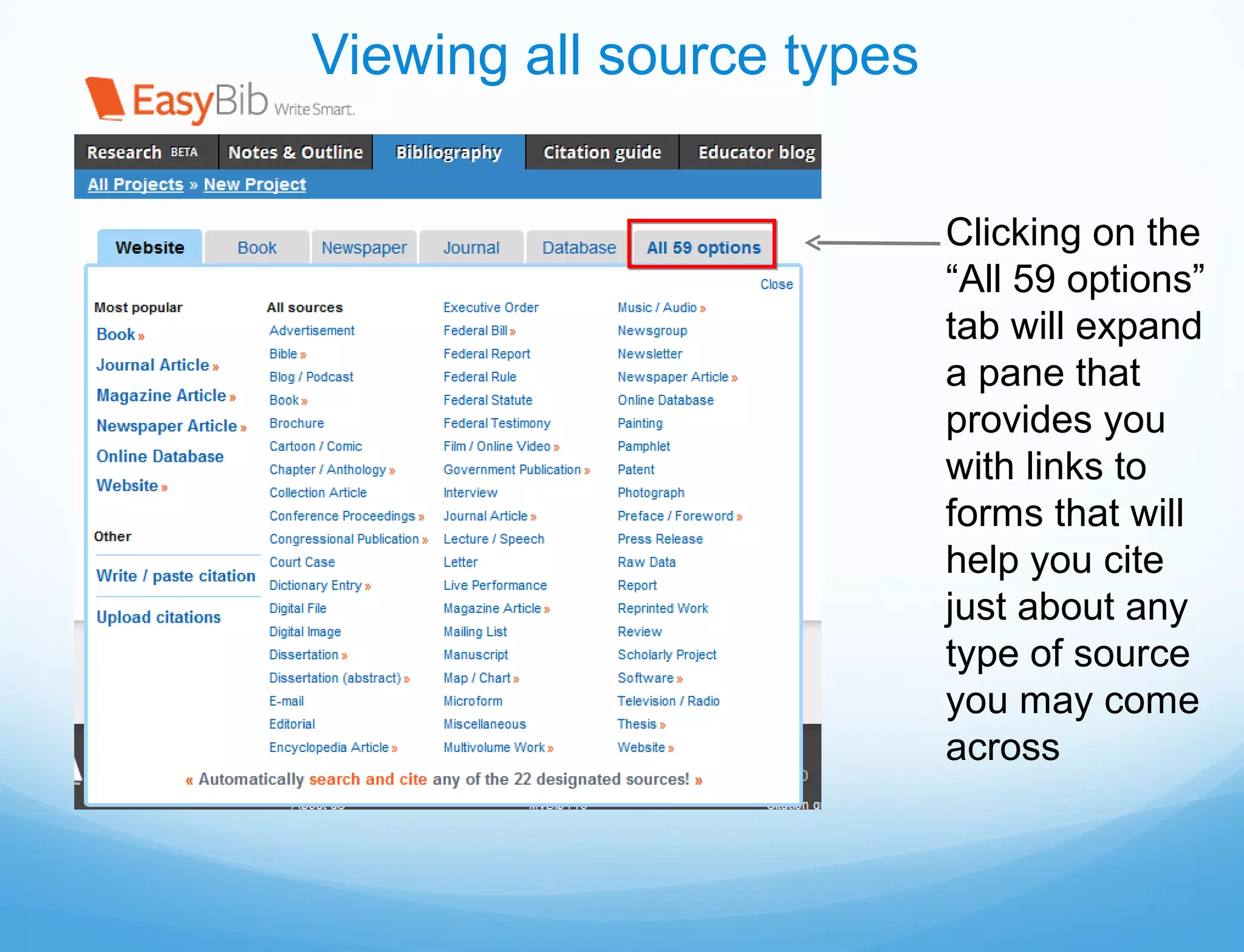Image resolution: width=1244 pixels, height=952 pixels.
Task: Switch to the Newspaper source tab
Action: pos(364,247)
